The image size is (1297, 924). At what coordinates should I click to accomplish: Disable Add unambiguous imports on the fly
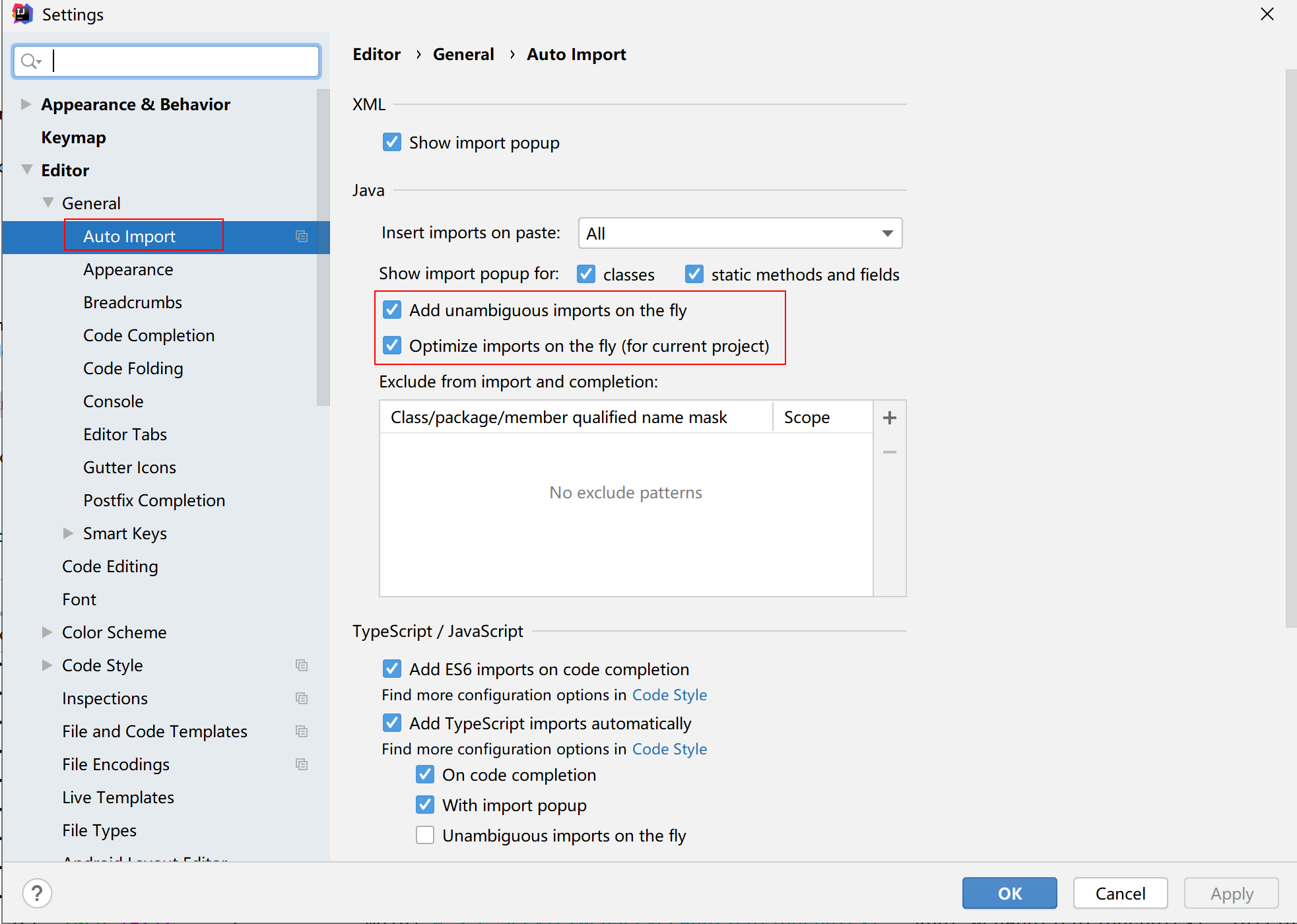[x=392, y=310]
